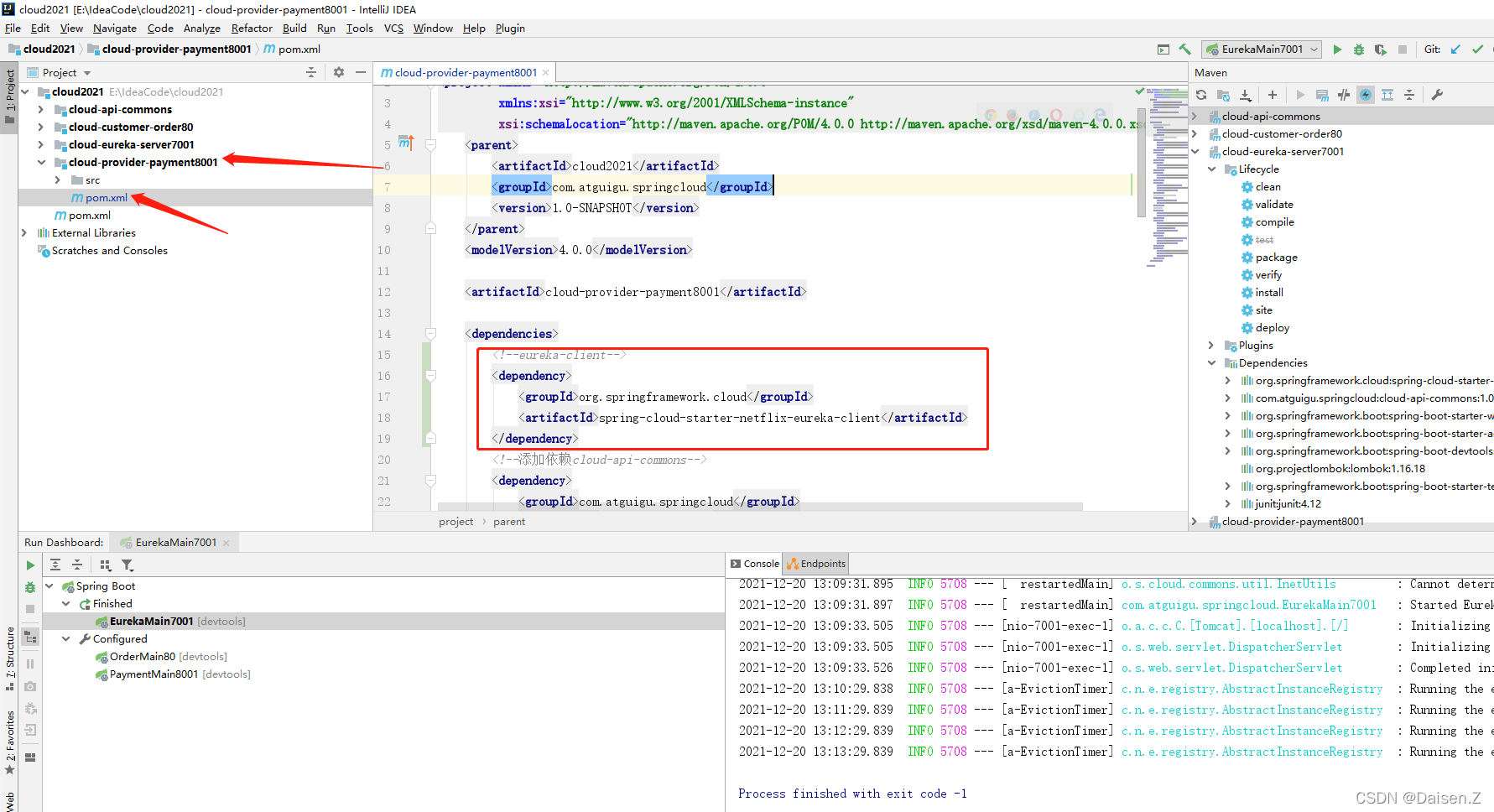Screen dimensions: 1494x812
Task: Click the lifecycle goal 'test' in Maven
Action: (1264, 240)
